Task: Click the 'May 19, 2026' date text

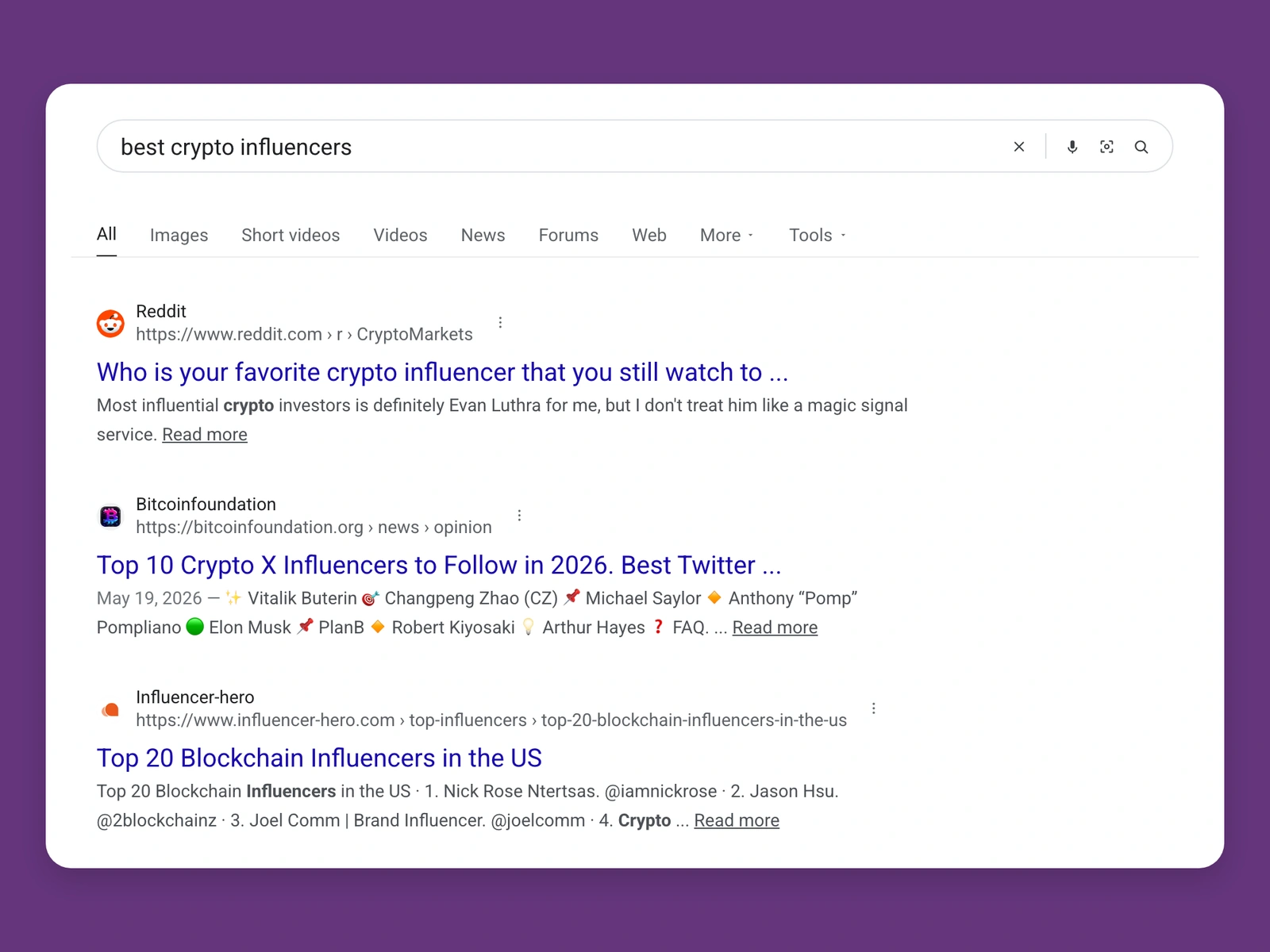Action: coord(149,598)
